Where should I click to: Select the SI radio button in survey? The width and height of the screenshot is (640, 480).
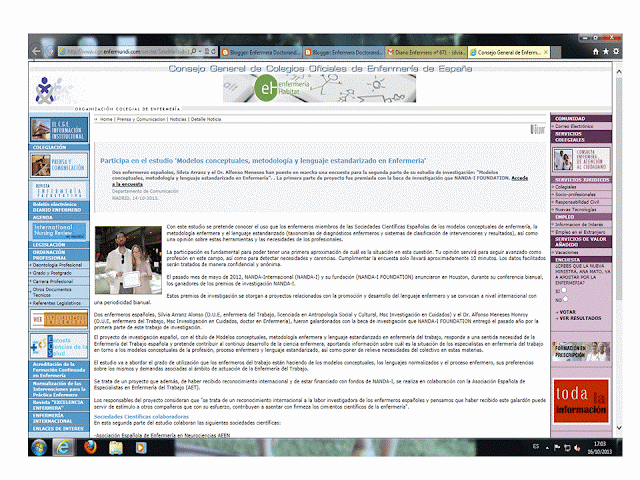pyautogui.click(x=564, y=290)
